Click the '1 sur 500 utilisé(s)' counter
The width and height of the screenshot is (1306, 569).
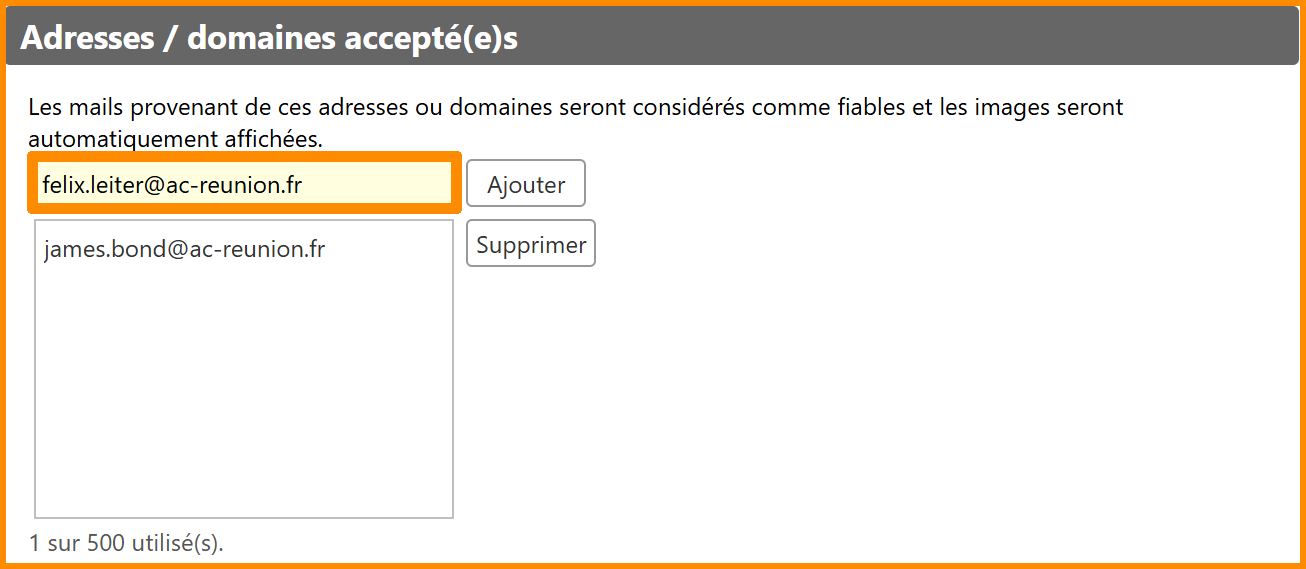pos(126,544)
